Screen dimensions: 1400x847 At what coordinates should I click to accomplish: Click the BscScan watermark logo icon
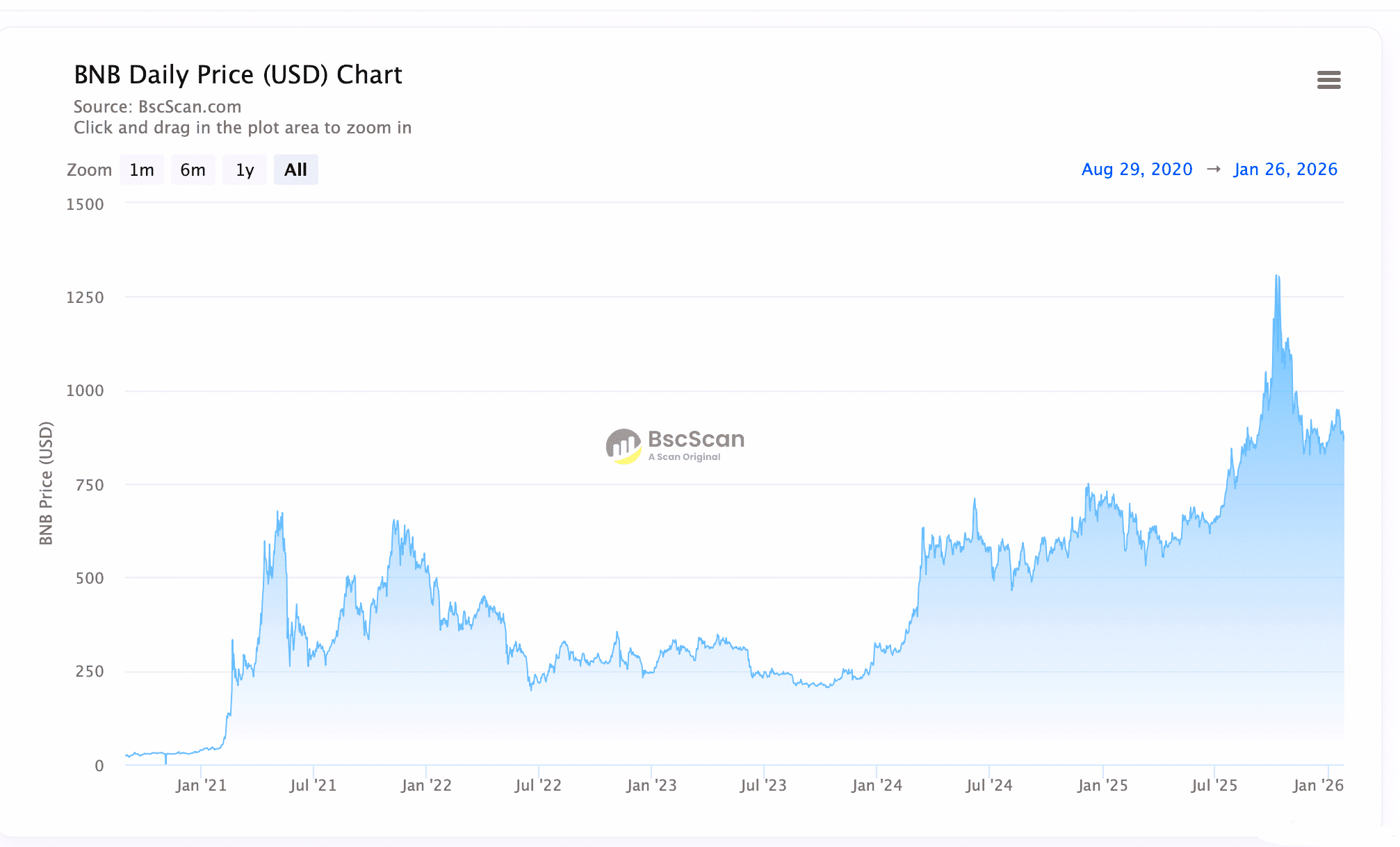tap(623, 446)
